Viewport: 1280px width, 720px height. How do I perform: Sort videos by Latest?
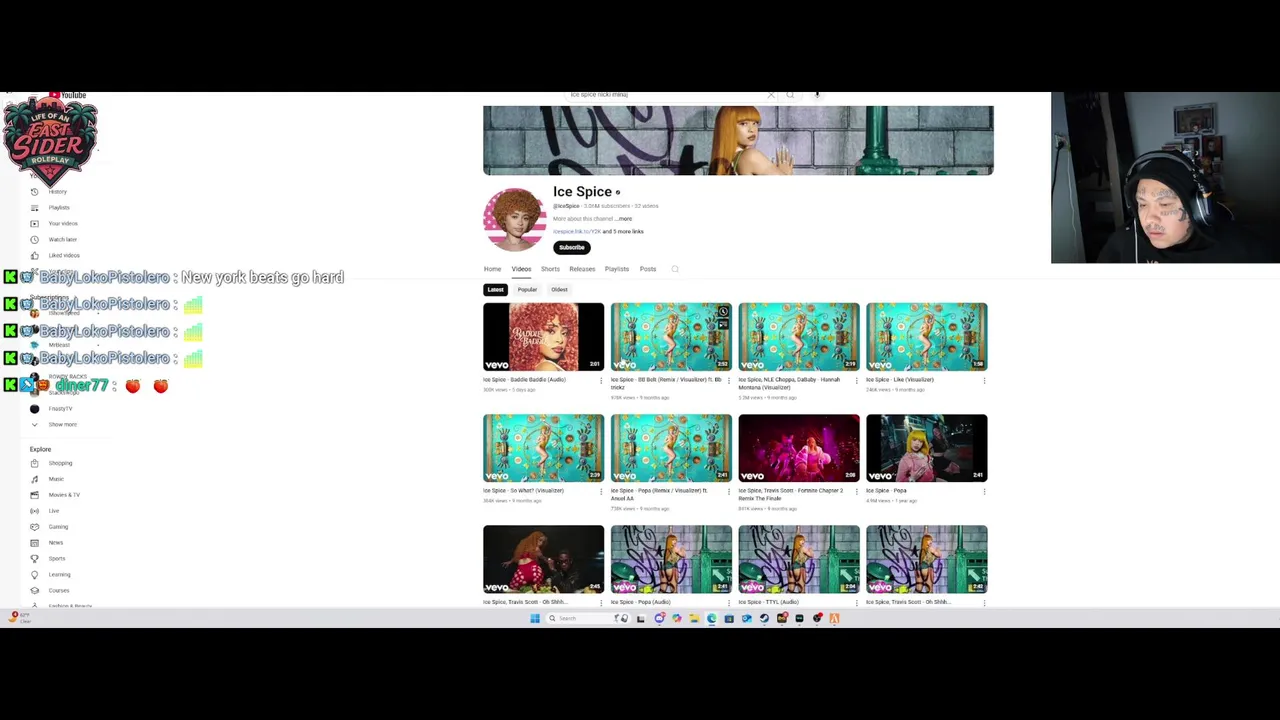(495, 290)
